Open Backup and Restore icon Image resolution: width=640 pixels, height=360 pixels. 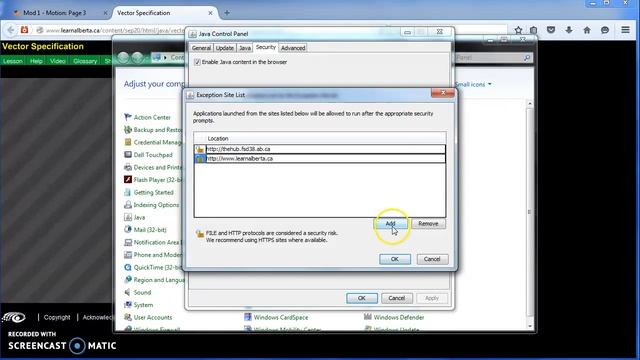[x=128, y=130]
